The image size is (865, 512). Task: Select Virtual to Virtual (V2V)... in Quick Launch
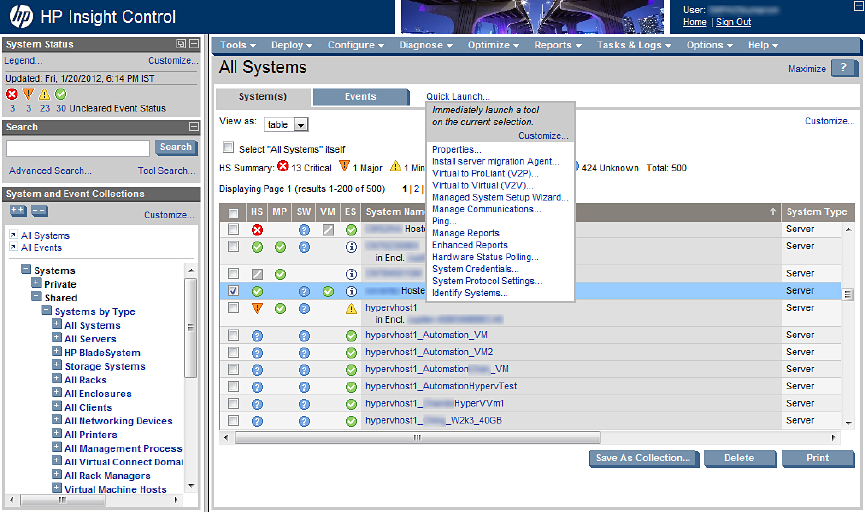pyautogui.click(x=483, y=185)
